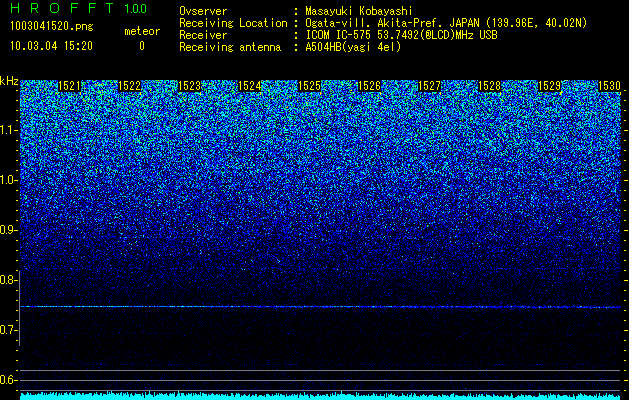Click the date 10.03.04 15:20
629x400 pixels.
click(x=51, y=46)
